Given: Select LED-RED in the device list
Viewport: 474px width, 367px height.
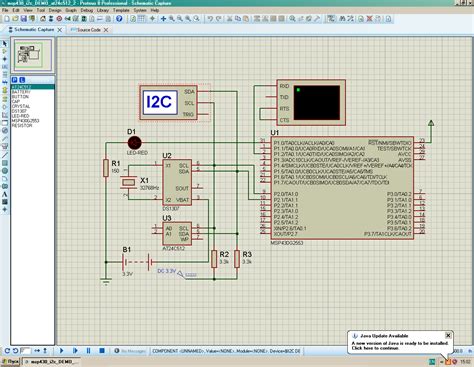Looking at the screenshot, I should 21,116.
